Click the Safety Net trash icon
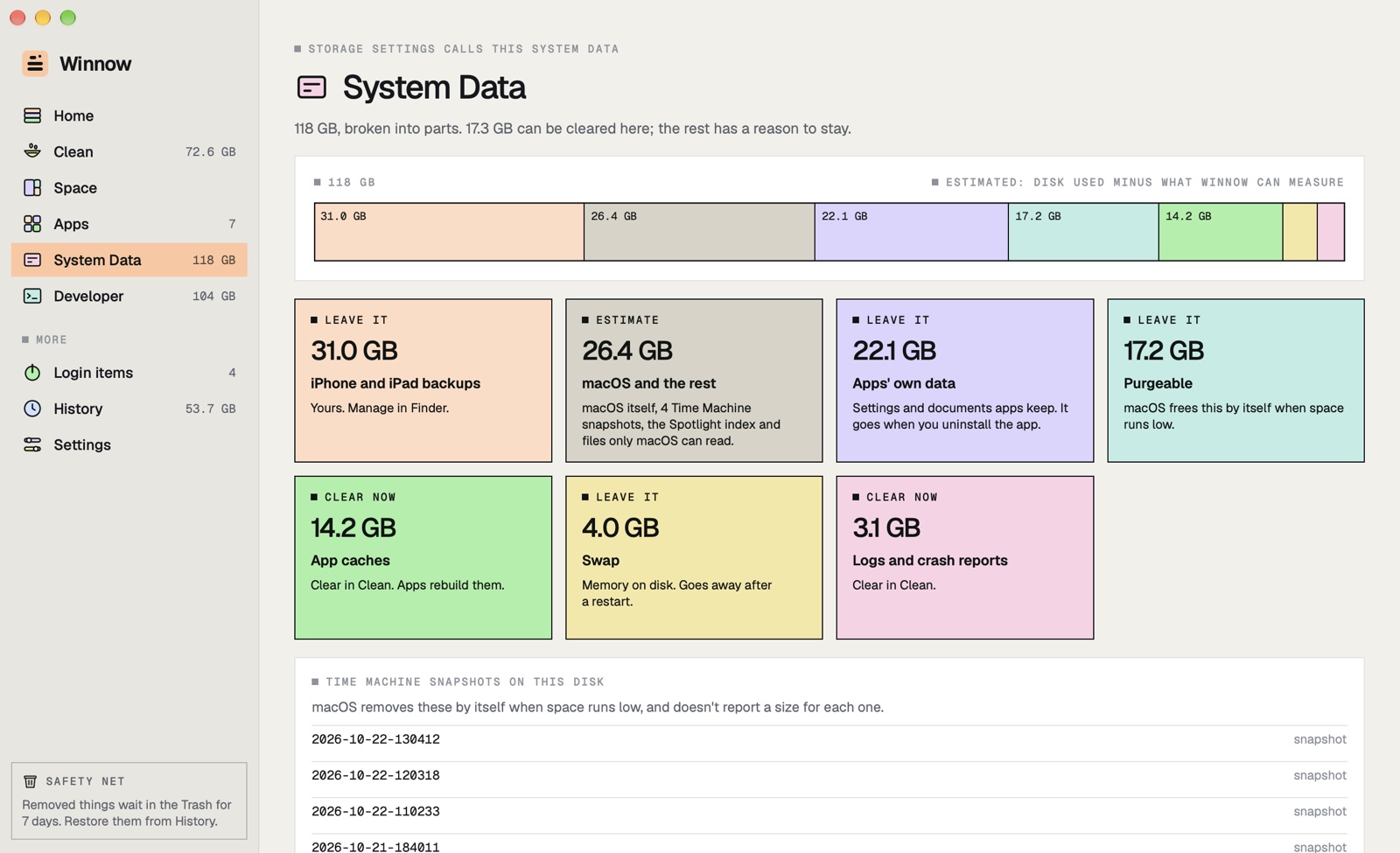This screenshot has height=853, width=1400. coord(30,781)
